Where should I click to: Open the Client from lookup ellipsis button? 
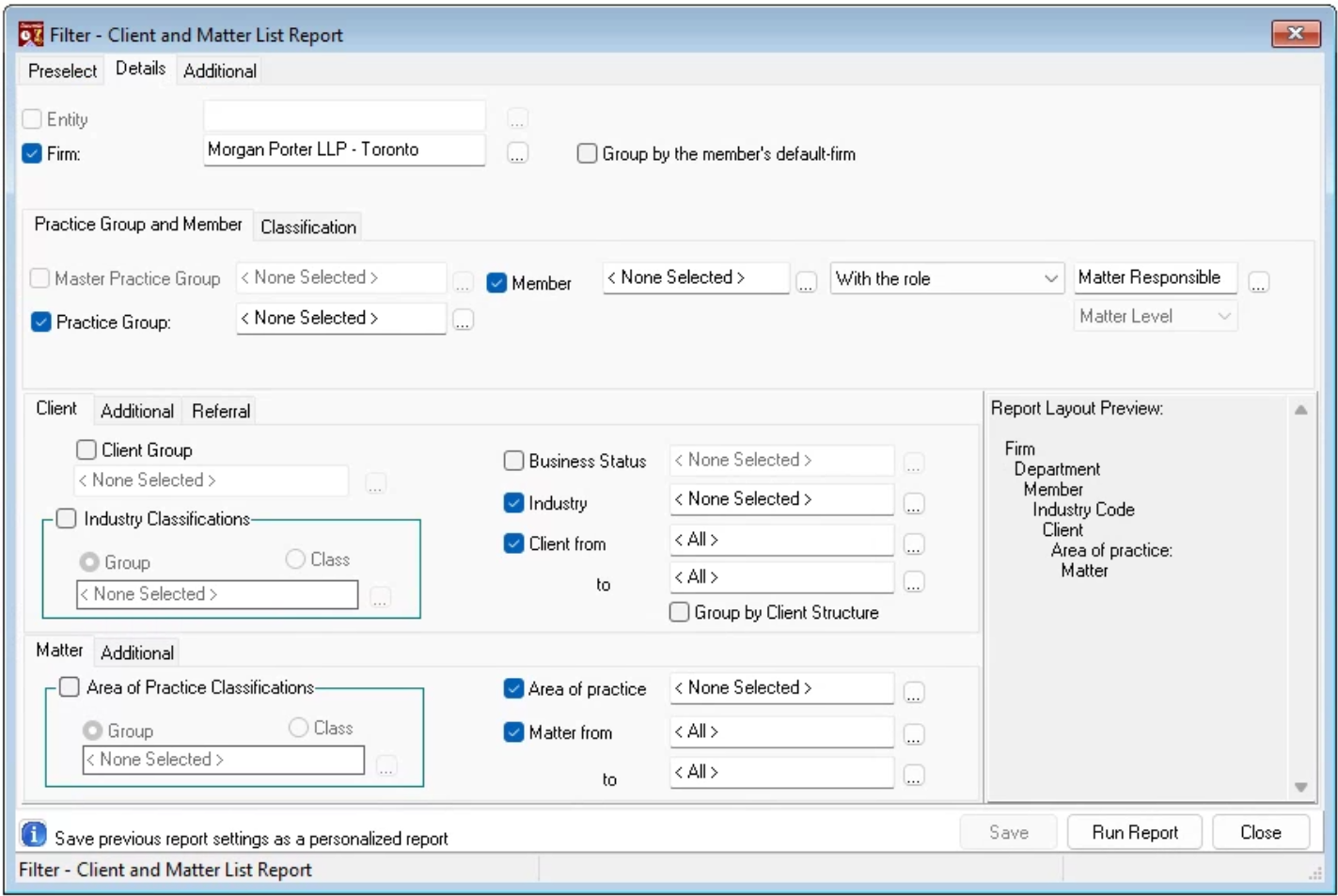point(913,544)
